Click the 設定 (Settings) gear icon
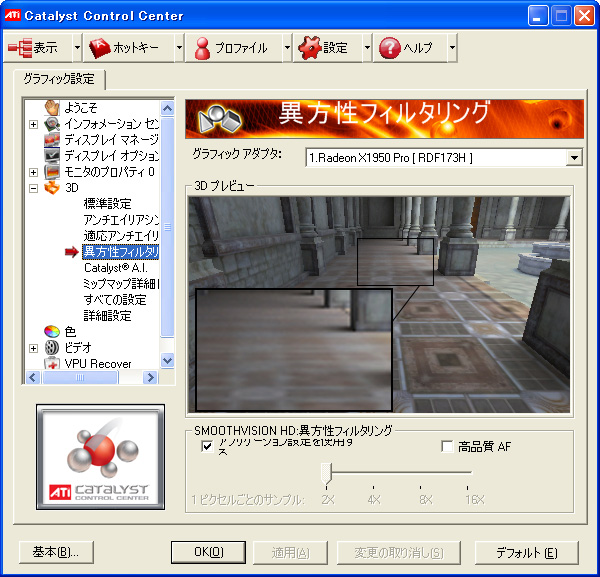Viewport: 600px width, 577px height. (x=310, y=47)
